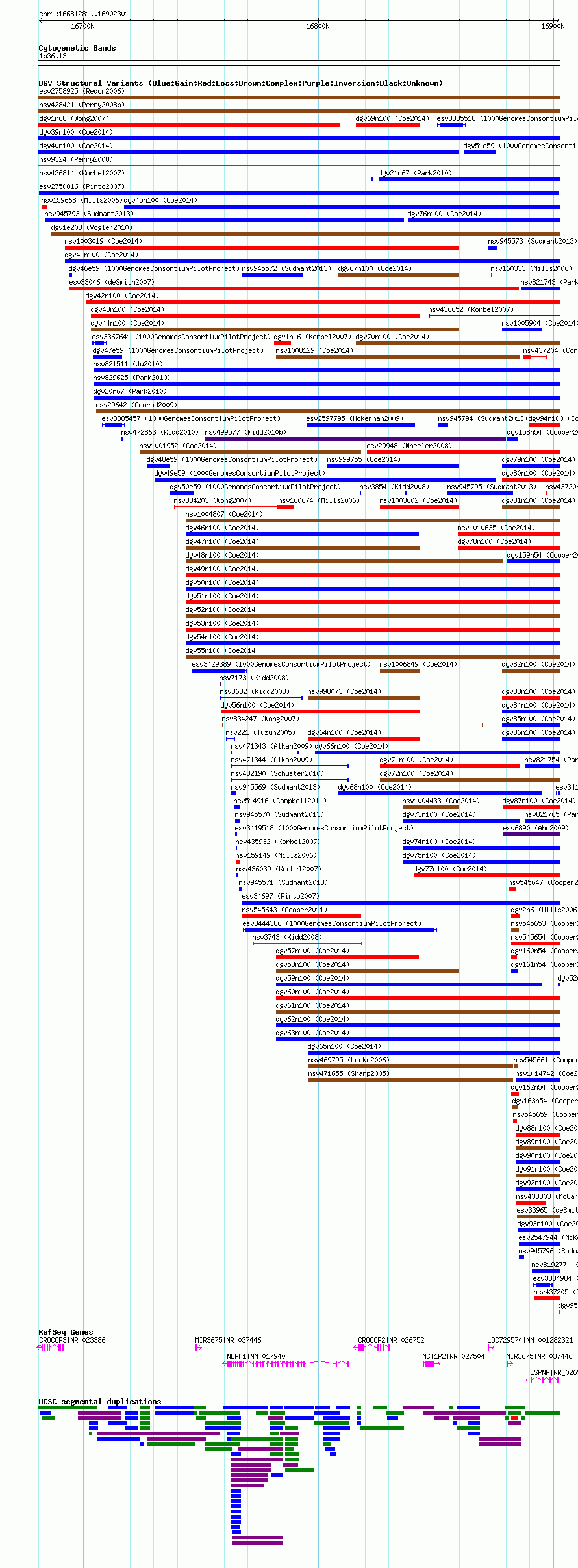This screenshot has width=578, height=1568.
Task: Click the nsv829625 (Park2010) label
Action: click(x=132, y=378)
